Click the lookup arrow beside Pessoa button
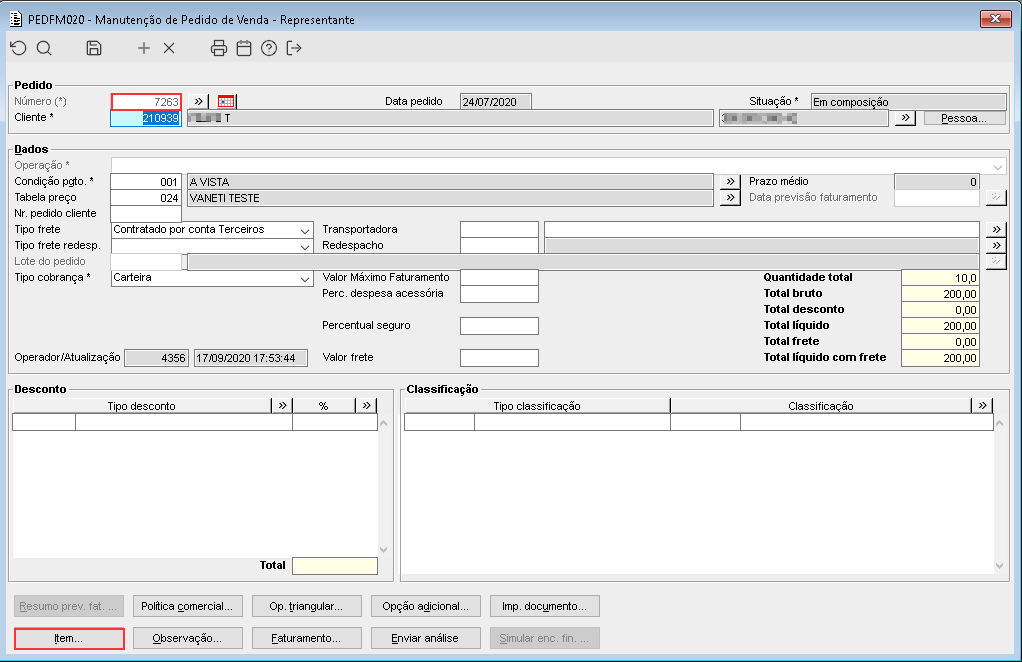Screen dimensions: 1022x662 [905, 118]
